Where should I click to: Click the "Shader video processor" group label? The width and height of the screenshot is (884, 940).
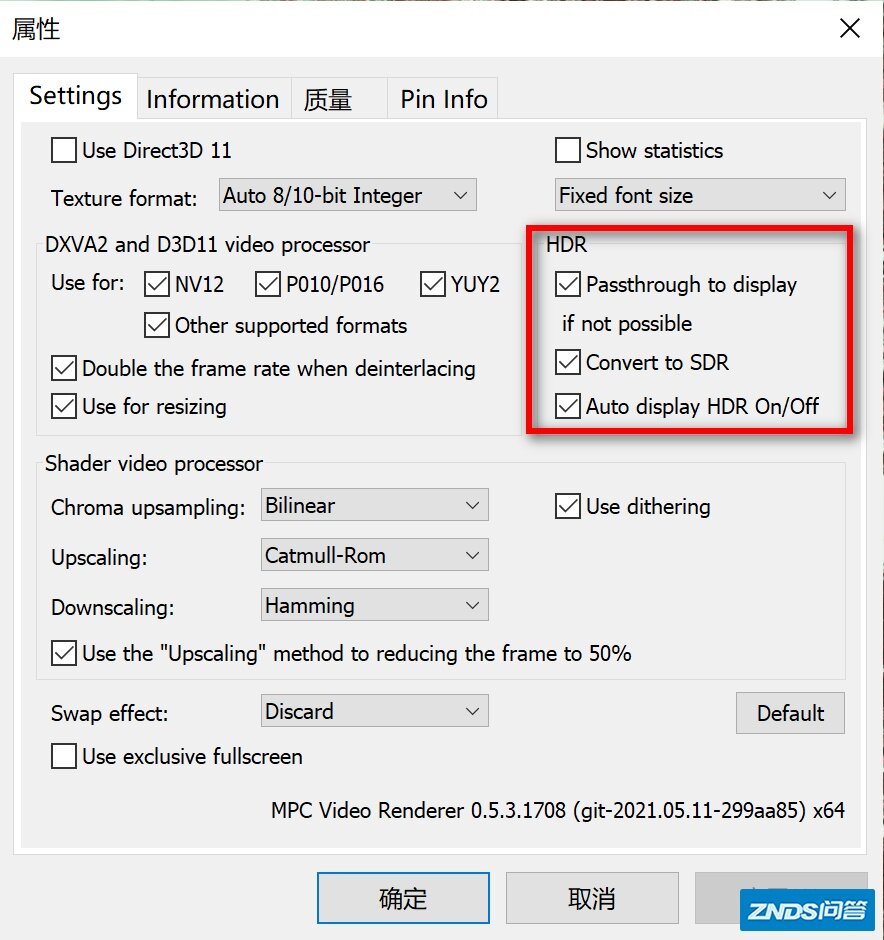(153, 463)
